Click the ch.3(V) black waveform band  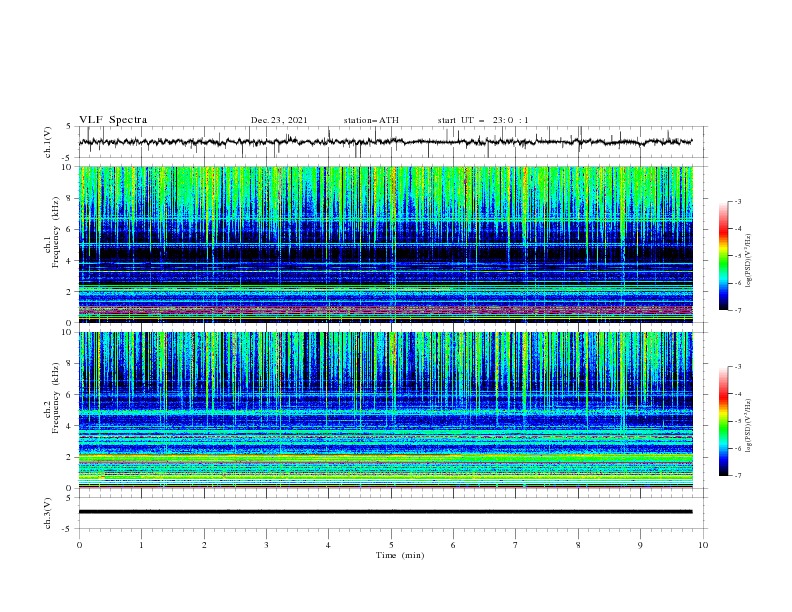(x=386, y=512)
